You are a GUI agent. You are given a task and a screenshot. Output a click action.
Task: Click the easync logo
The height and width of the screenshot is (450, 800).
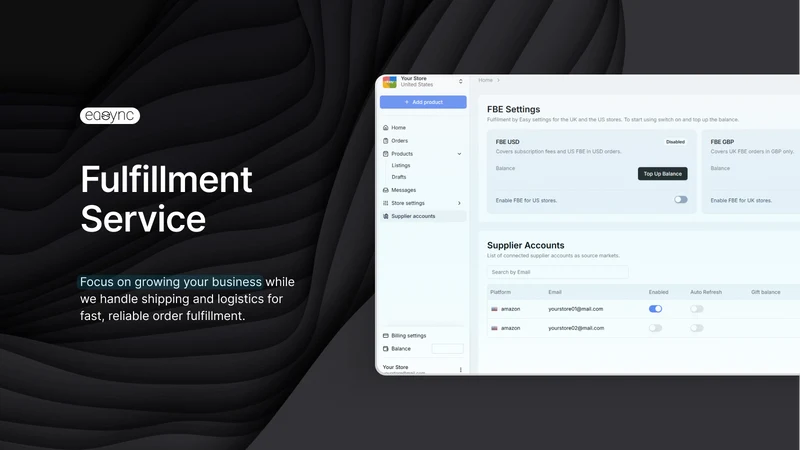[x=110, y=116]
